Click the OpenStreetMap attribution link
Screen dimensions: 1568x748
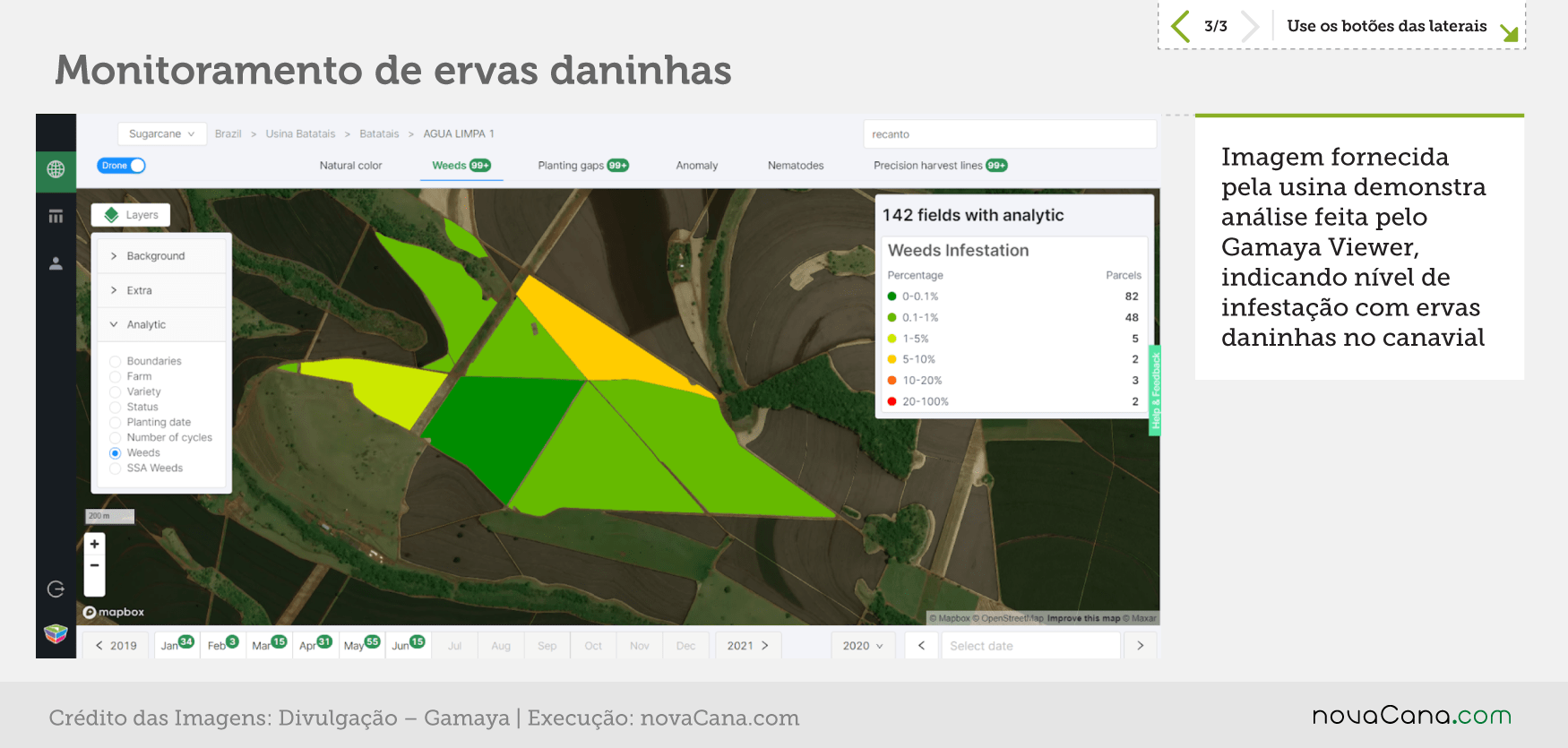1008,618
